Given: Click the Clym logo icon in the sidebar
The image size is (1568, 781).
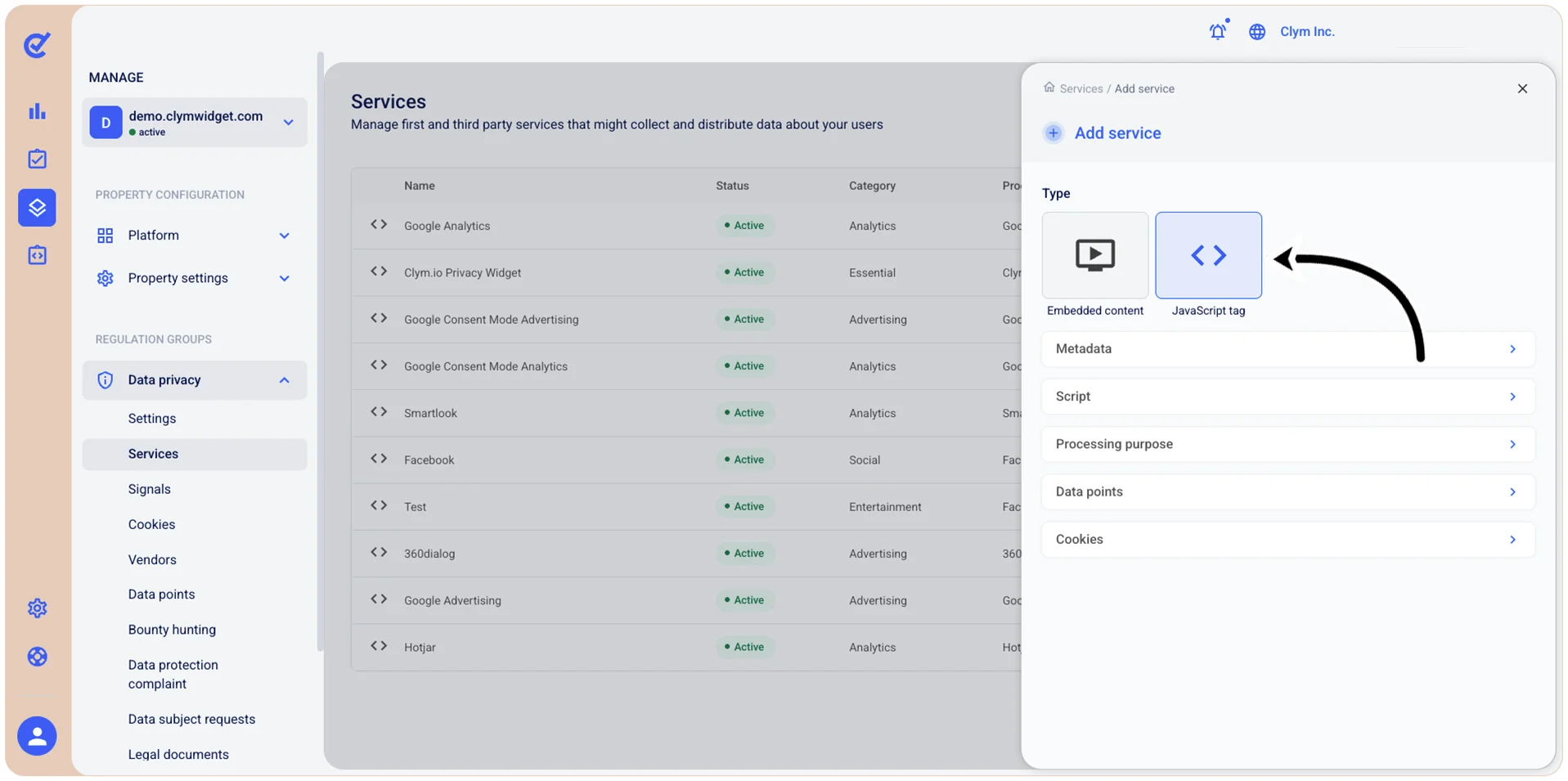Looking at the screenshot, I should click(x=37, y=45).
